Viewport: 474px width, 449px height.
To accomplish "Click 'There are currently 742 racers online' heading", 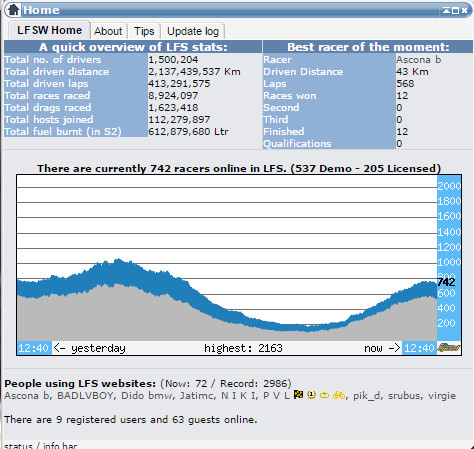I will 239,168.
